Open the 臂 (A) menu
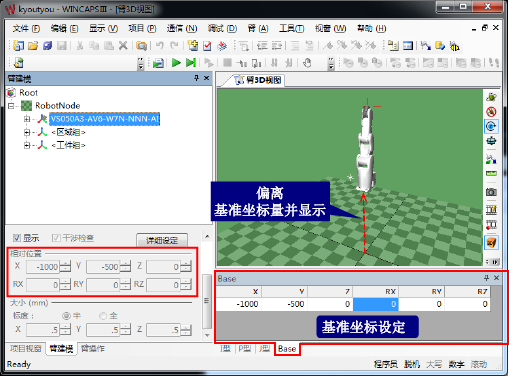This screenshot has height=377, width=509. [258, 29]
